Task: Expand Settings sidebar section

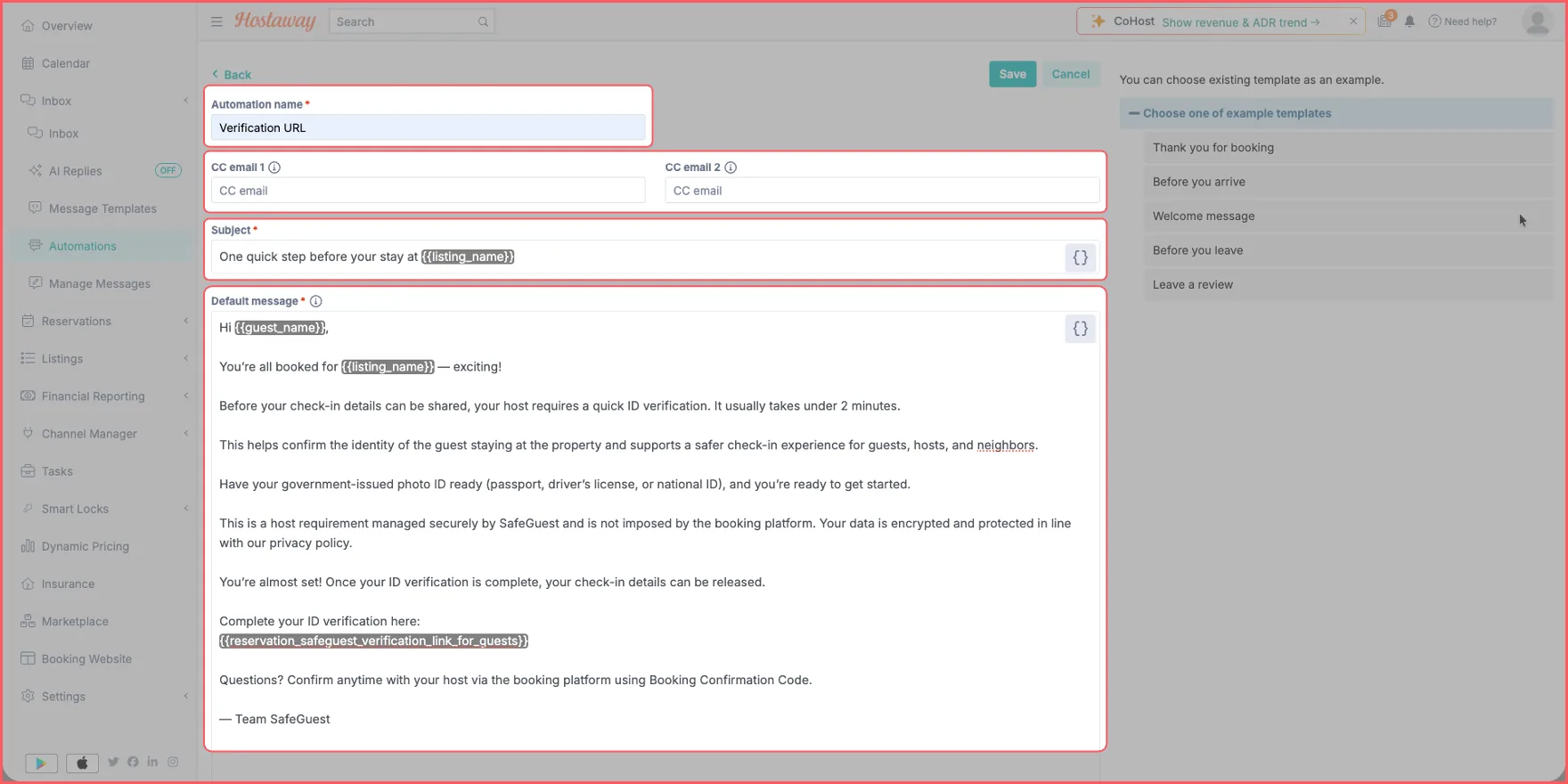Action: (186, 696)
